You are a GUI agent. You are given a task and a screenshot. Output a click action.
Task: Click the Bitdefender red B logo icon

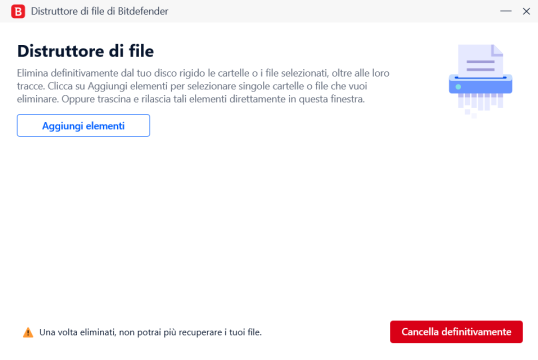tap(18, 11)
